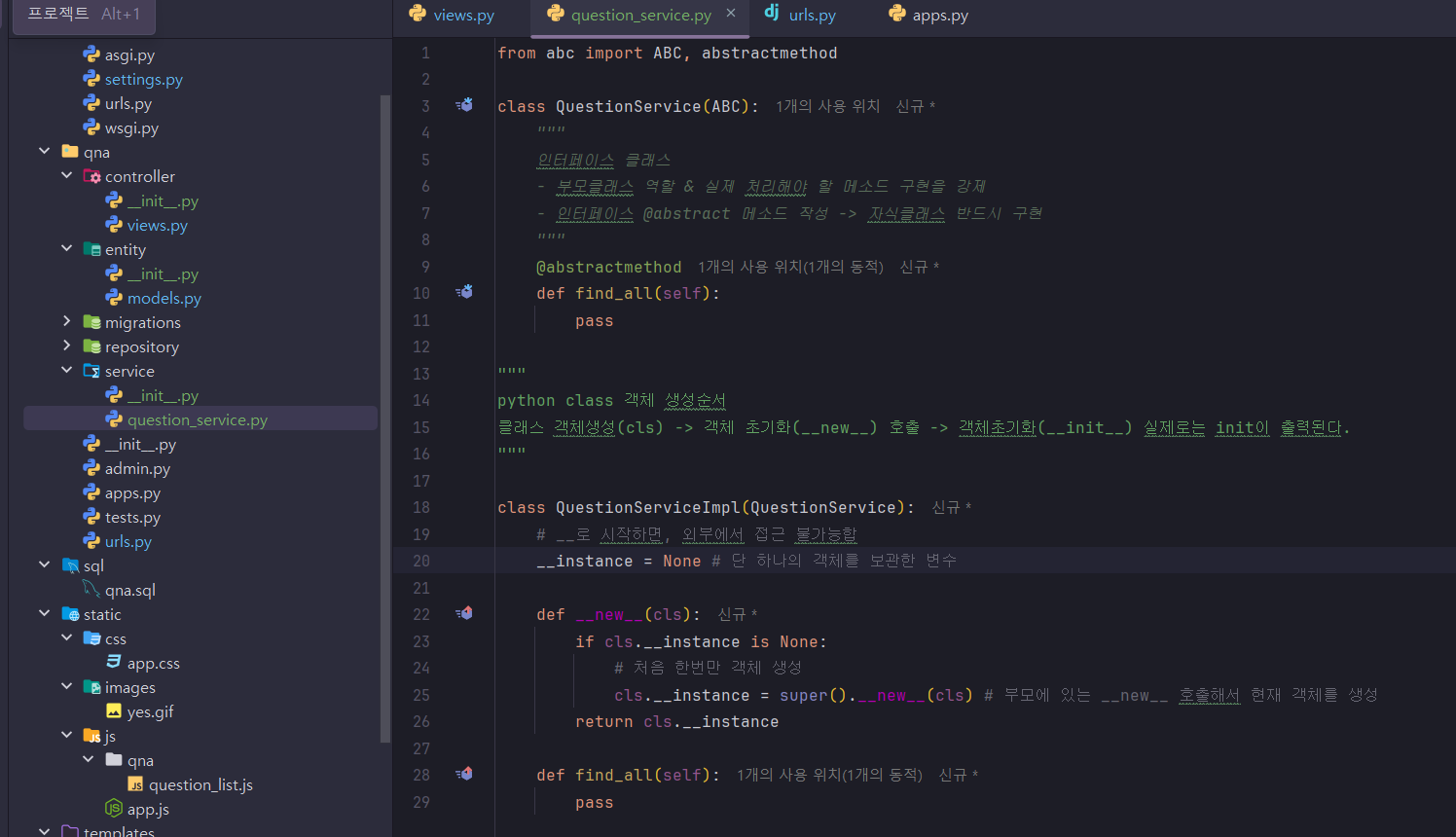Switch to the urls.py editor tab
Image resolution: width=1456 pixels, height=837 pixels.
click(801, 15)
